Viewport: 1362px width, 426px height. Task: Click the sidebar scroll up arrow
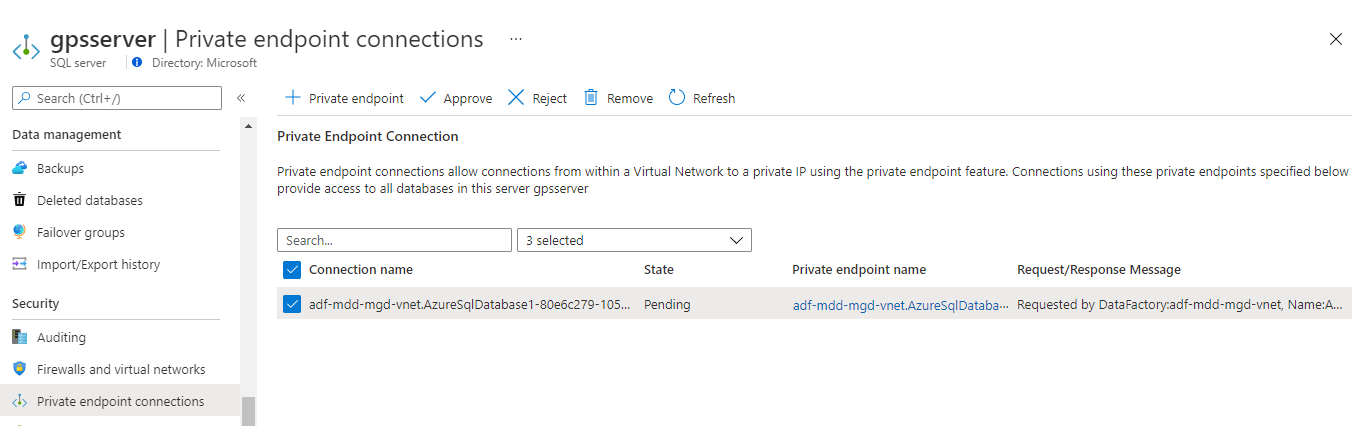point(249,126)
